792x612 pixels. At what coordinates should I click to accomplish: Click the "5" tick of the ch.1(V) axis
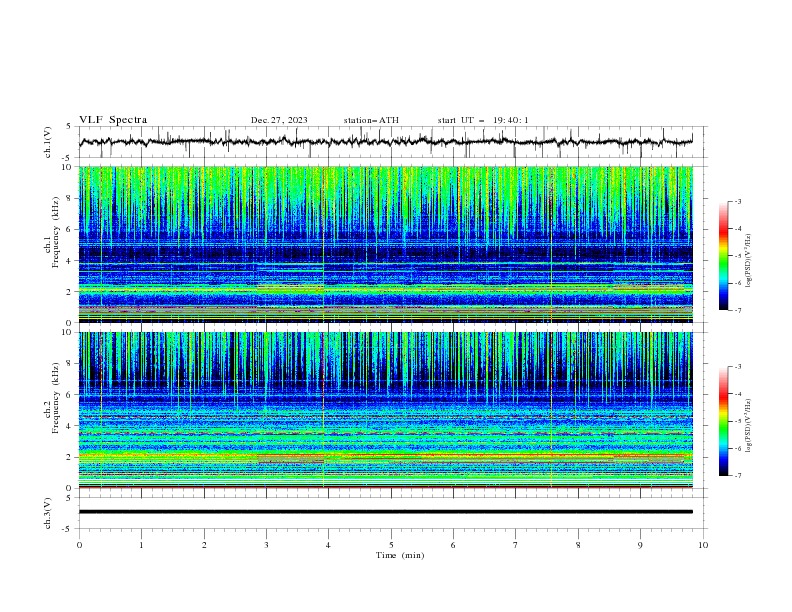(x=68, y=126)
